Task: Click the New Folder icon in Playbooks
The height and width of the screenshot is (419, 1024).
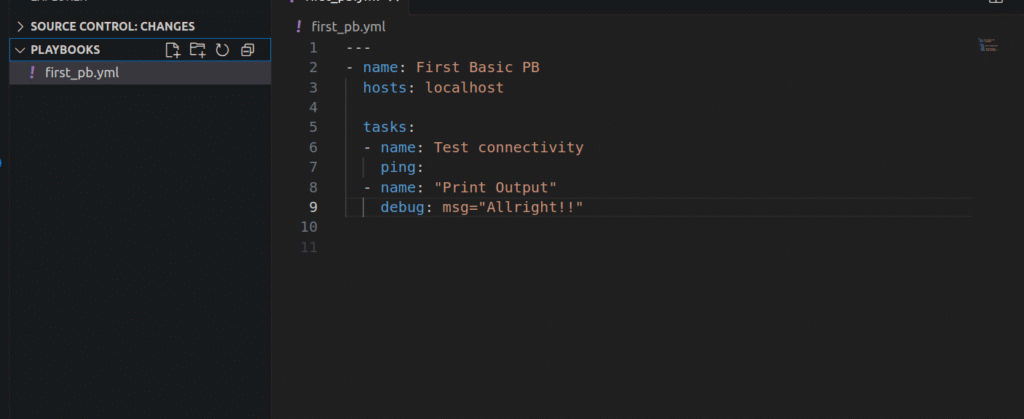Action: point(197,50)
